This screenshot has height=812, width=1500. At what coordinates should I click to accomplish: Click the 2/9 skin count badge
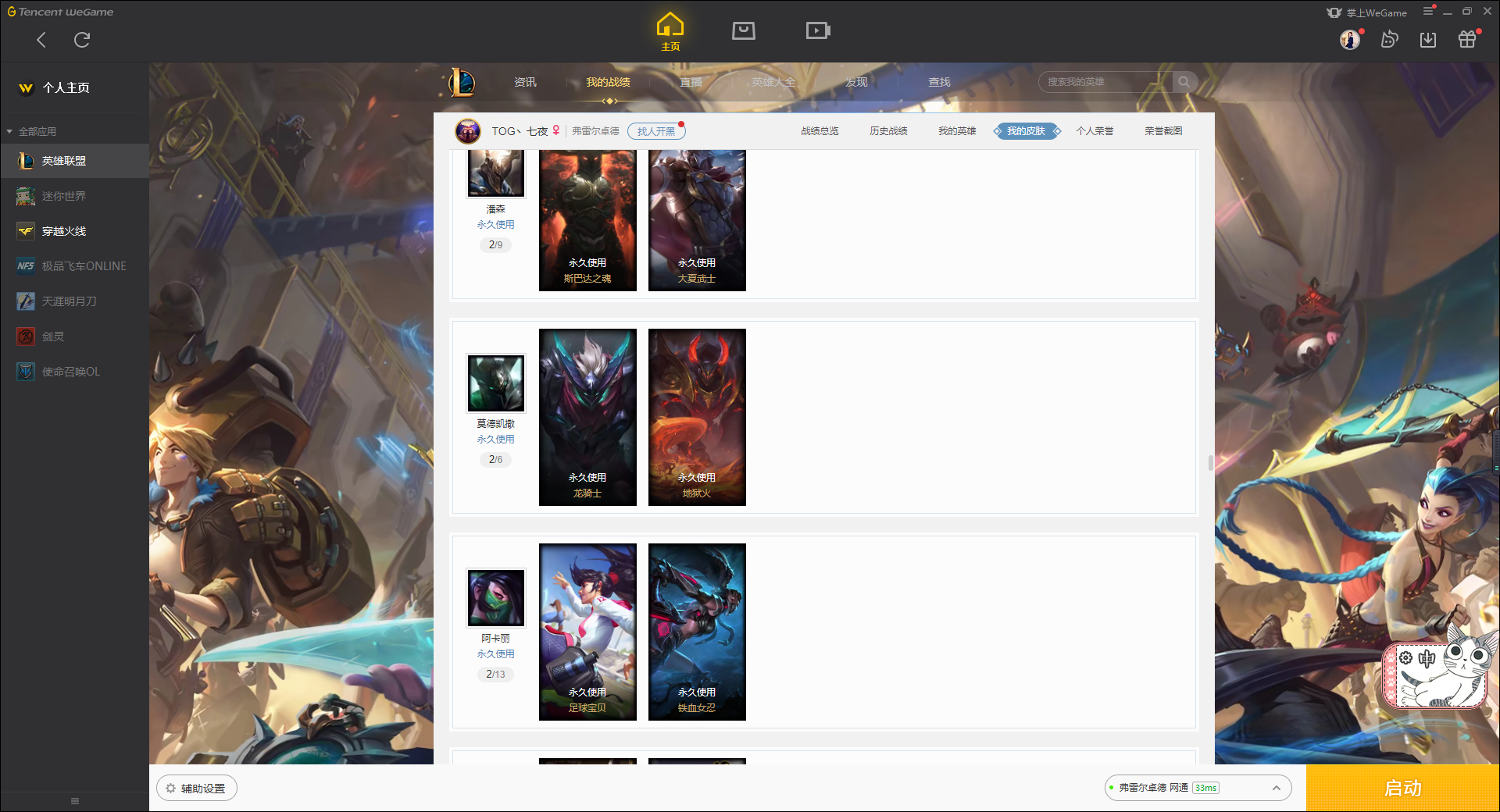click(495, 244)
